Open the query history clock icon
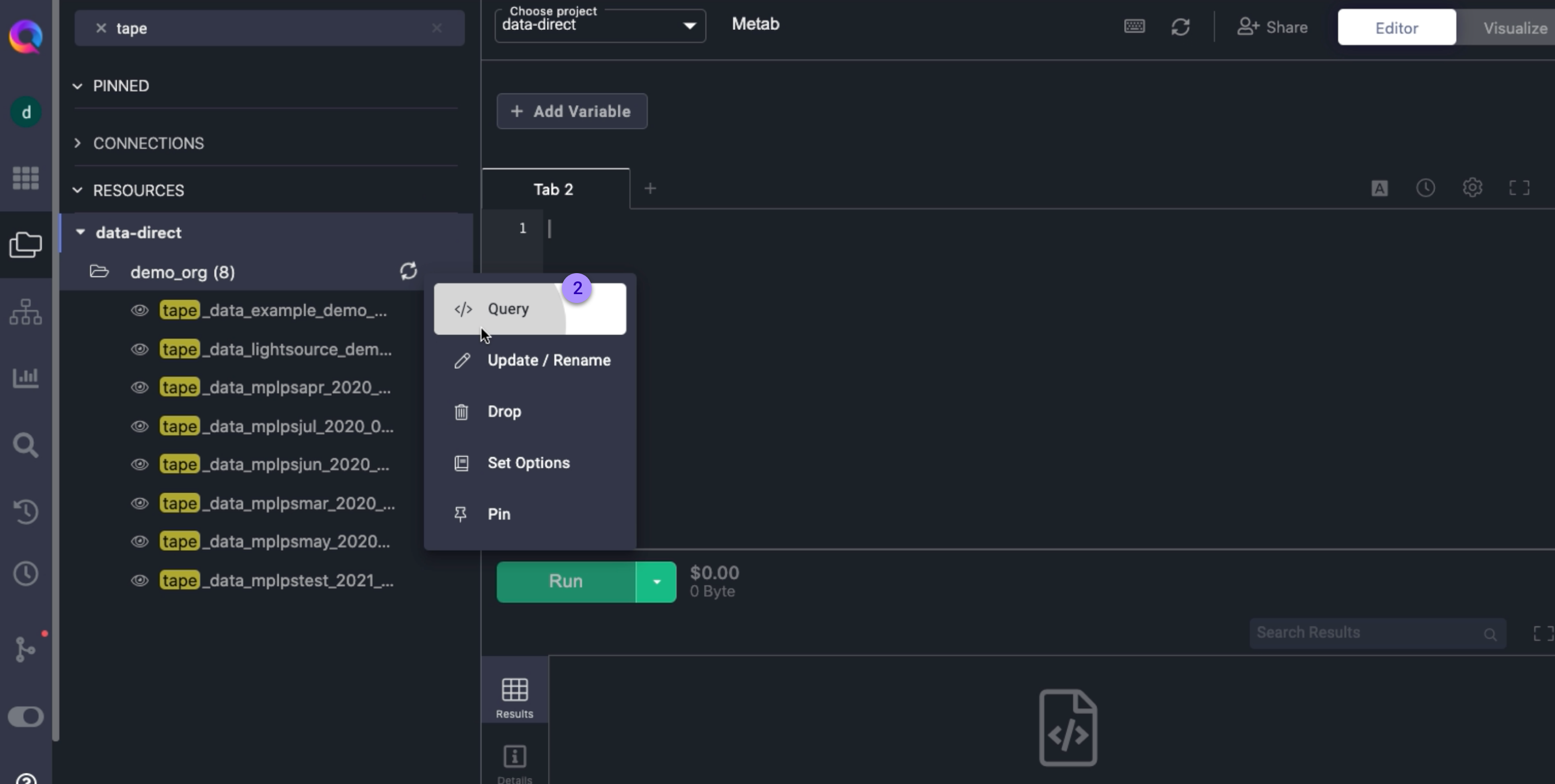1555x784 pixels. point(1425,189)
